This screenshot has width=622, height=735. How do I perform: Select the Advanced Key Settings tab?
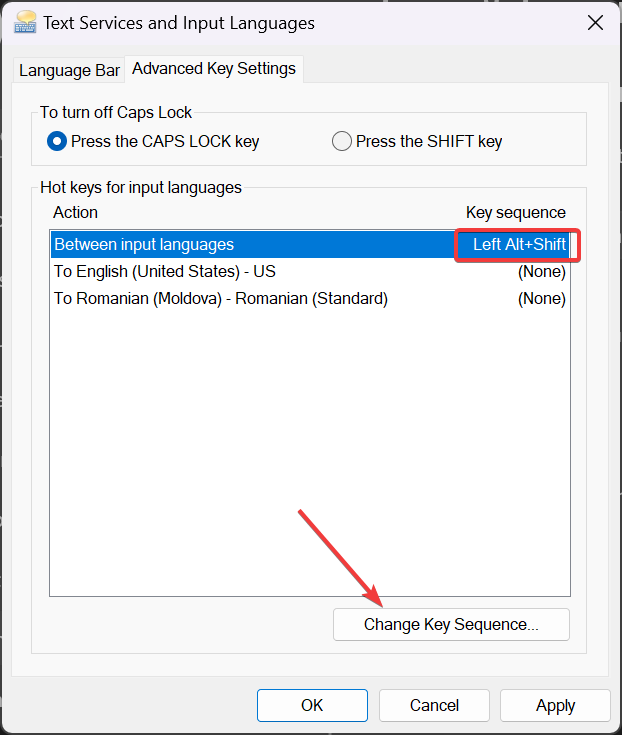(x=214, y=68)
